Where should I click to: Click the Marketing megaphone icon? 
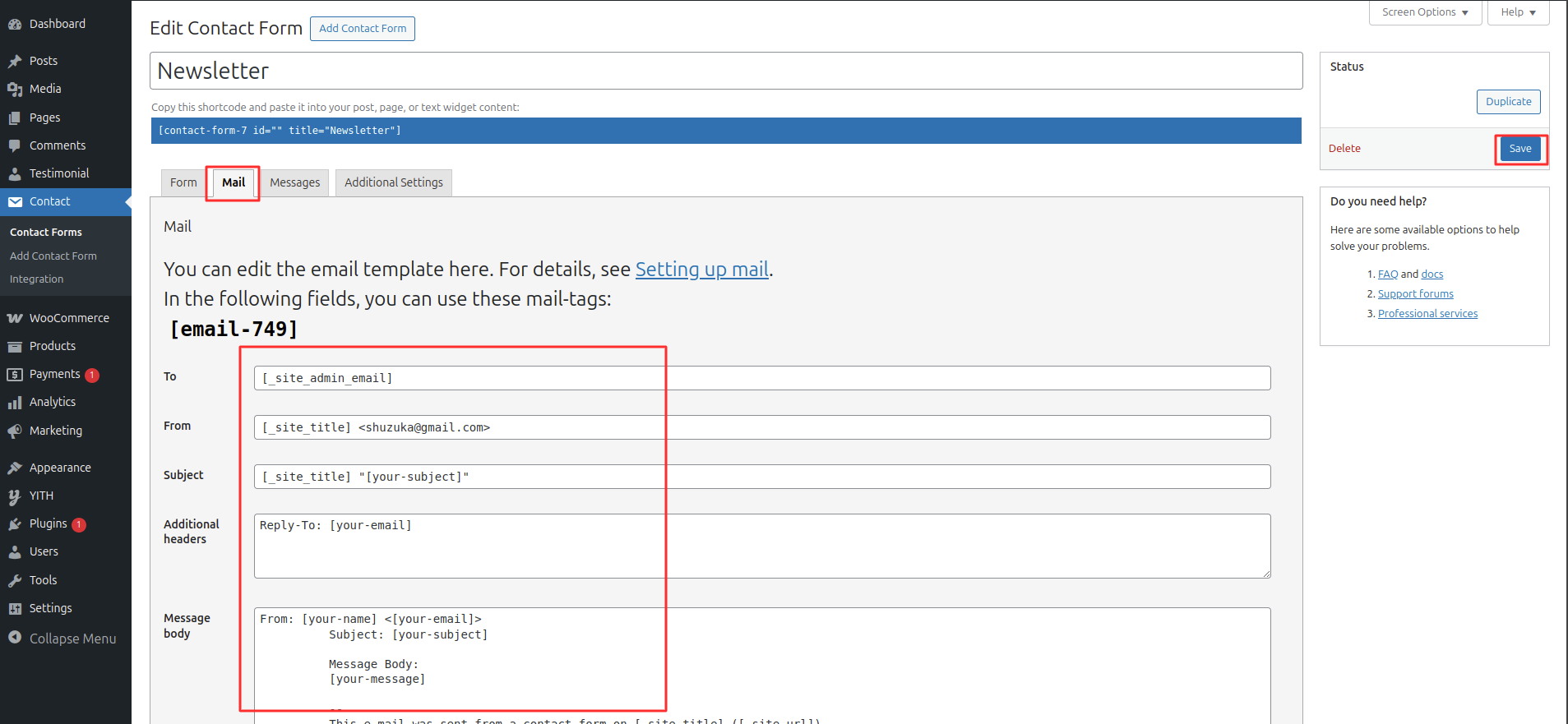point(15,431)
